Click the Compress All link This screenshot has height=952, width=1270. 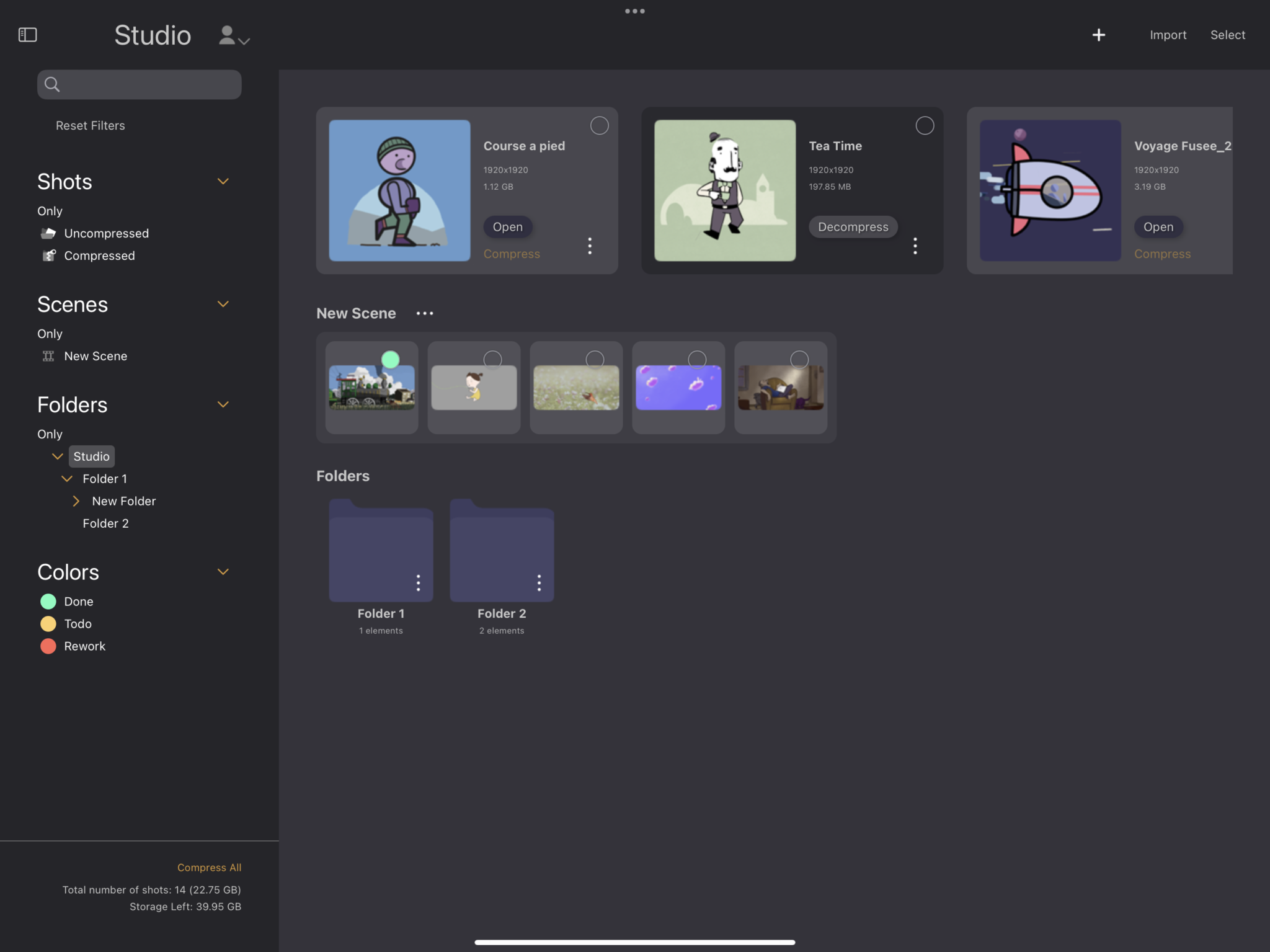[x=209, y=867]
